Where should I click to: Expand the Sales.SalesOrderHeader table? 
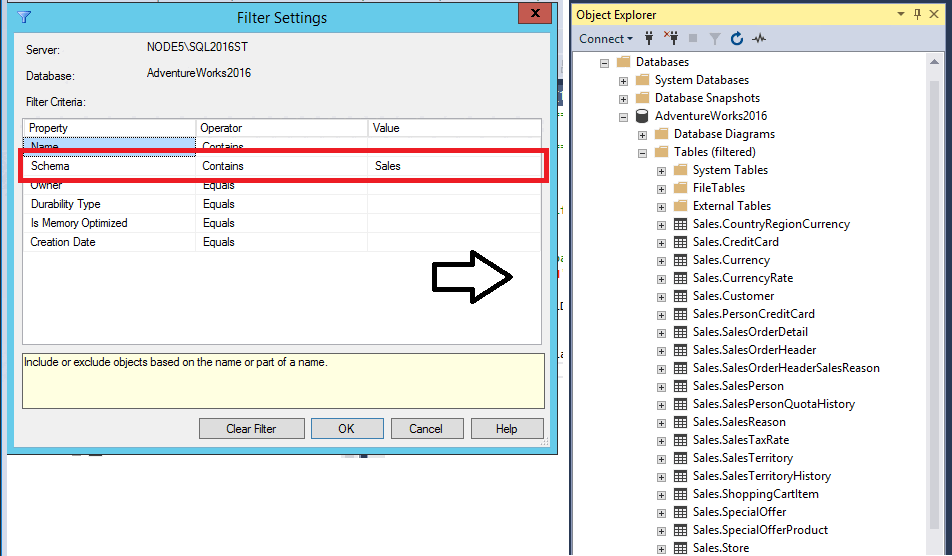coord(661,351)
